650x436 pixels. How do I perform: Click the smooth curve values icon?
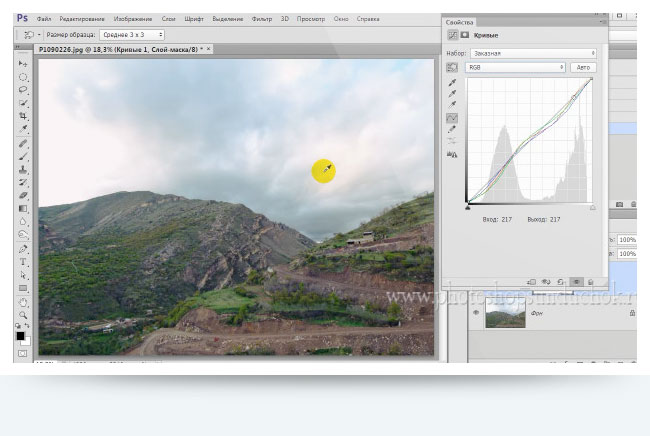[452, 141]
